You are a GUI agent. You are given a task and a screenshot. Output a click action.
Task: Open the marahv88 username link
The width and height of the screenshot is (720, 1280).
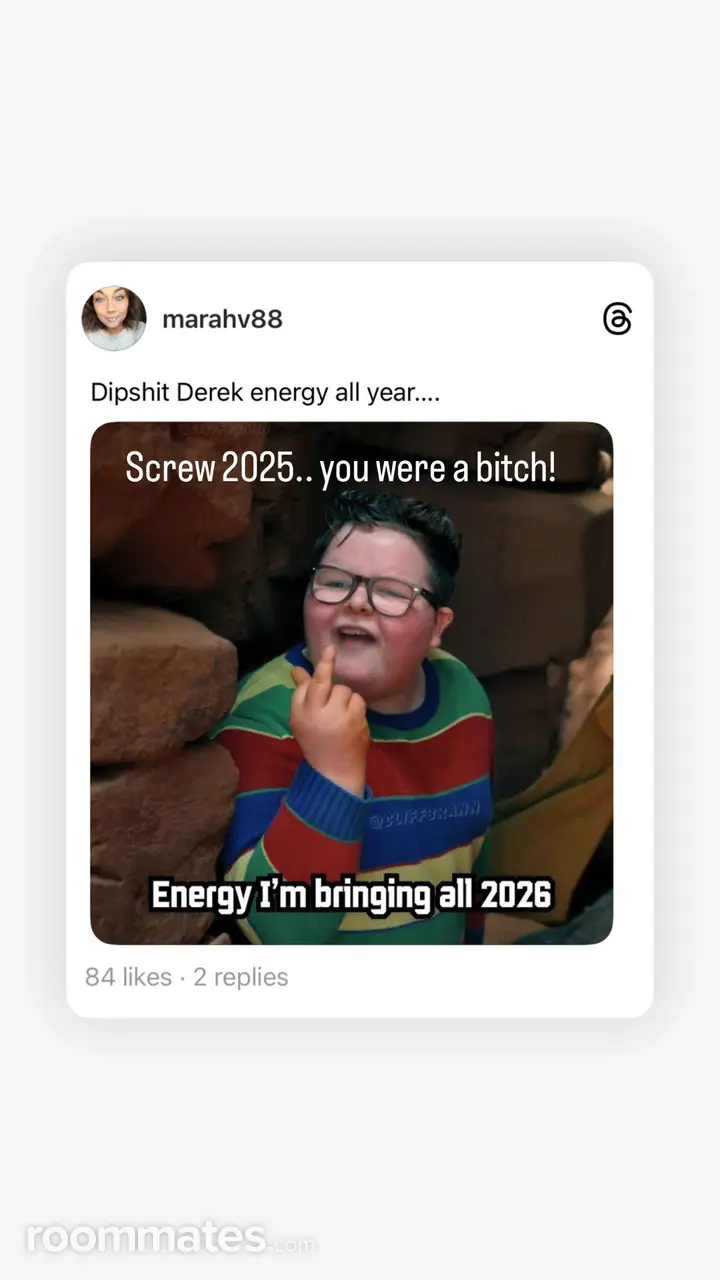coord(222,319)
